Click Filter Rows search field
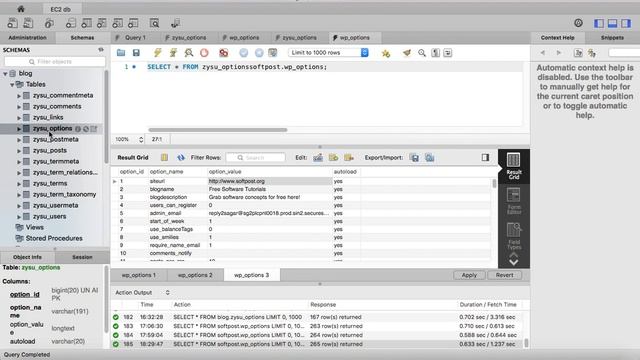640x360 pixels. tap(256, 158)
